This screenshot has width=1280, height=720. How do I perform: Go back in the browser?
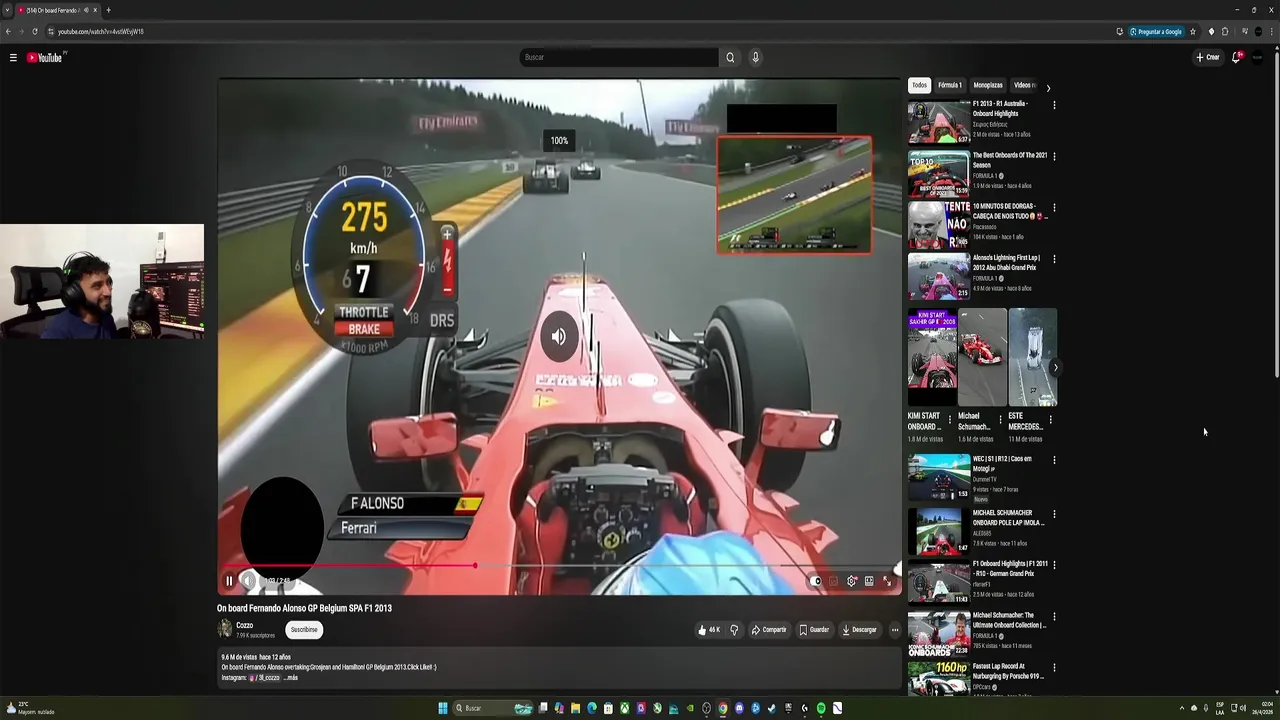(8, 31)
